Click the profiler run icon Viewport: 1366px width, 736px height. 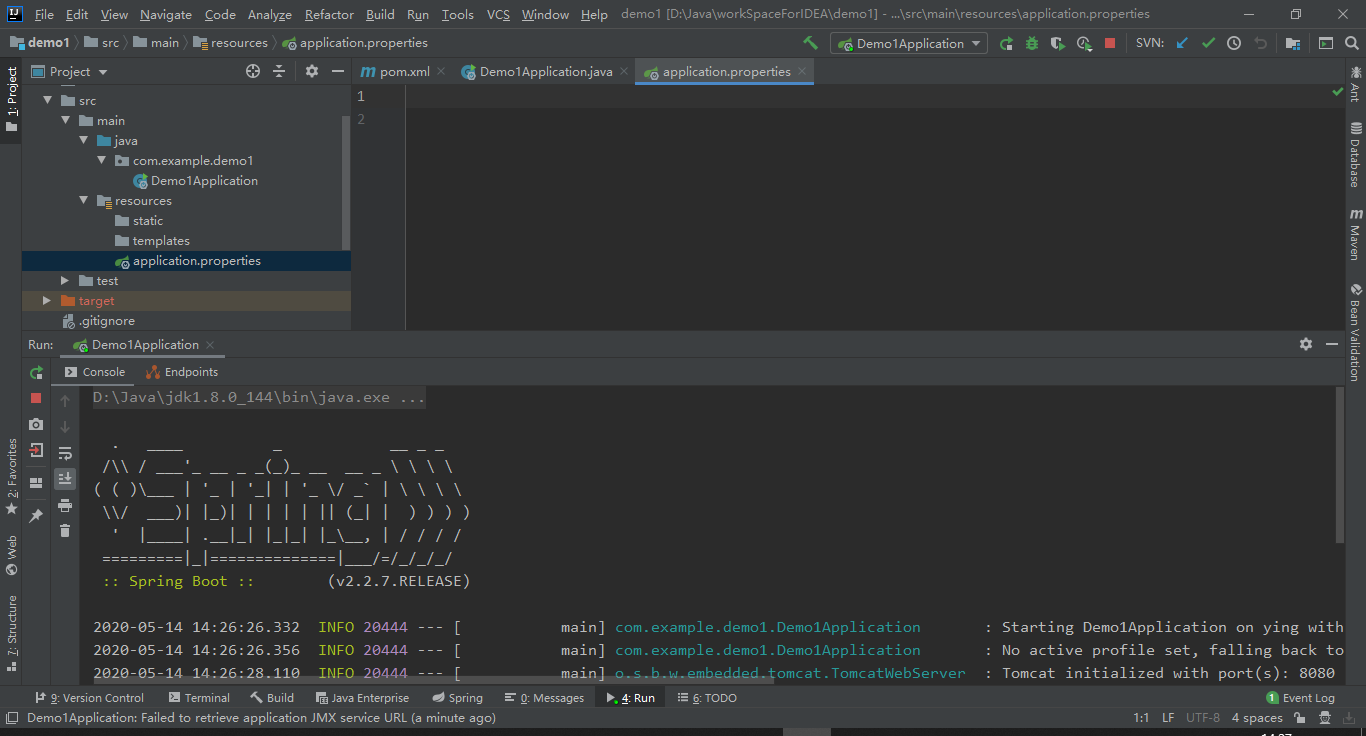[1084, 43]
